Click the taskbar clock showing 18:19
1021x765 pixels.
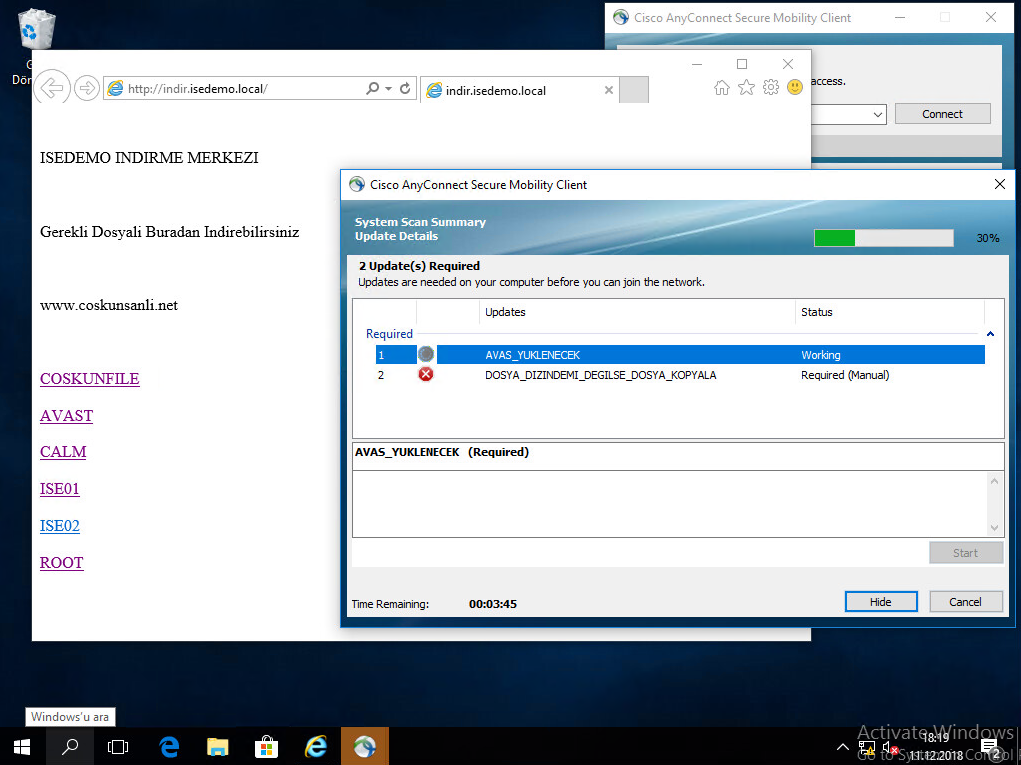pyautogui.click(x=936, y=747)
